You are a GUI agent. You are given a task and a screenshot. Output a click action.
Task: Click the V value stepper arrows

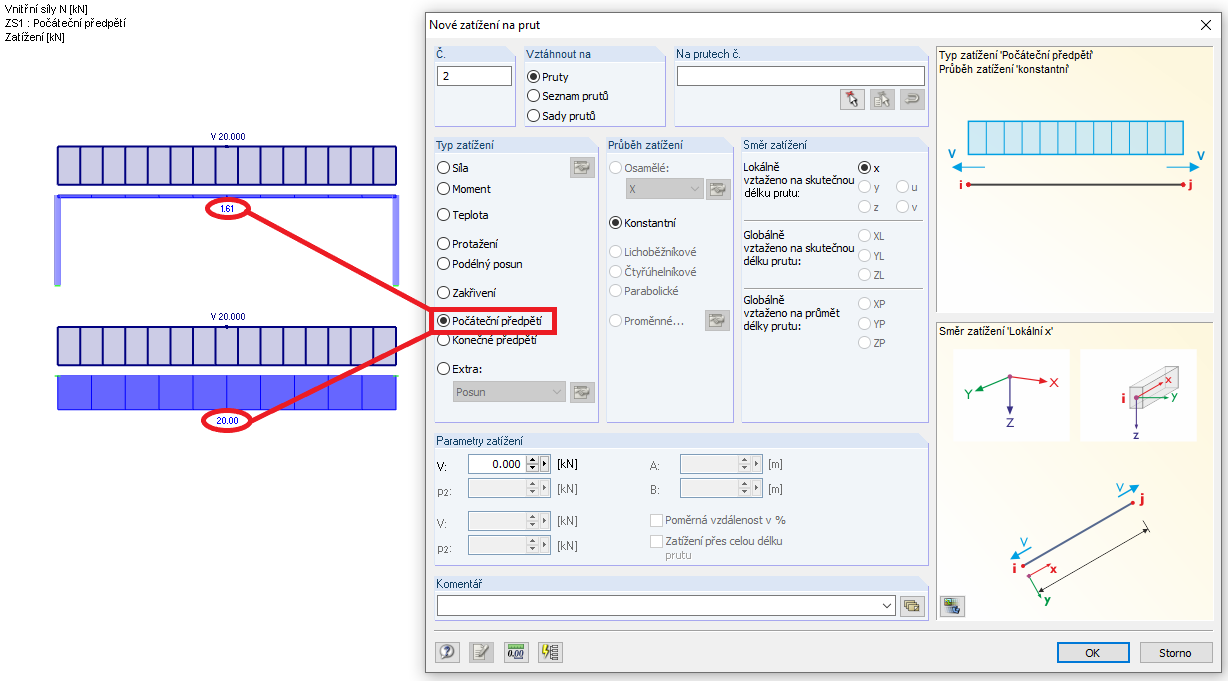(x=532, y=464)
